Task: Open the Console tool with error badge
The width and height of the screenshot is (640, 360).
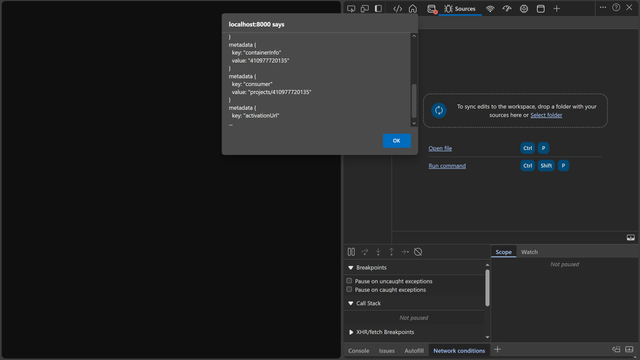Action: click(432, 9)
